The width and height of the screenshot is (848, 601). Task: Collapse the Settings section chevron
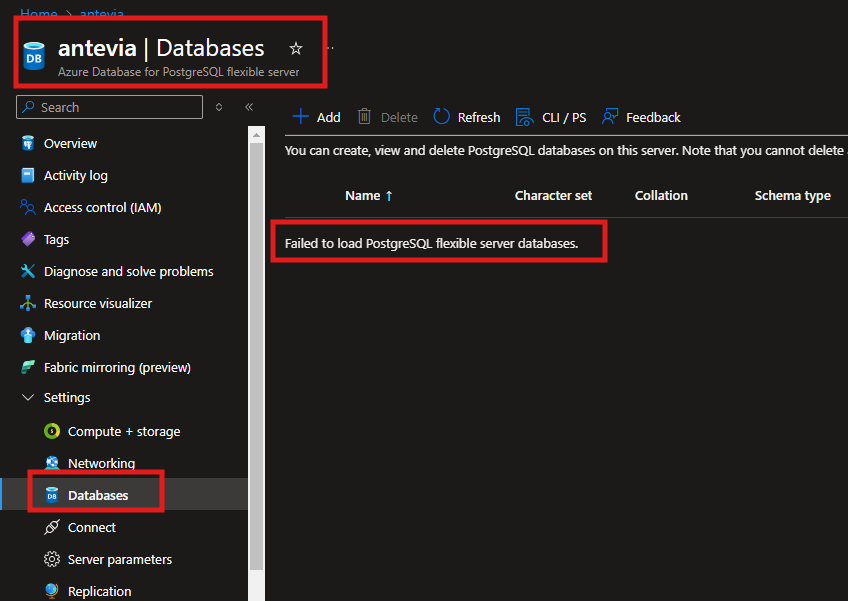coord(28,398)
